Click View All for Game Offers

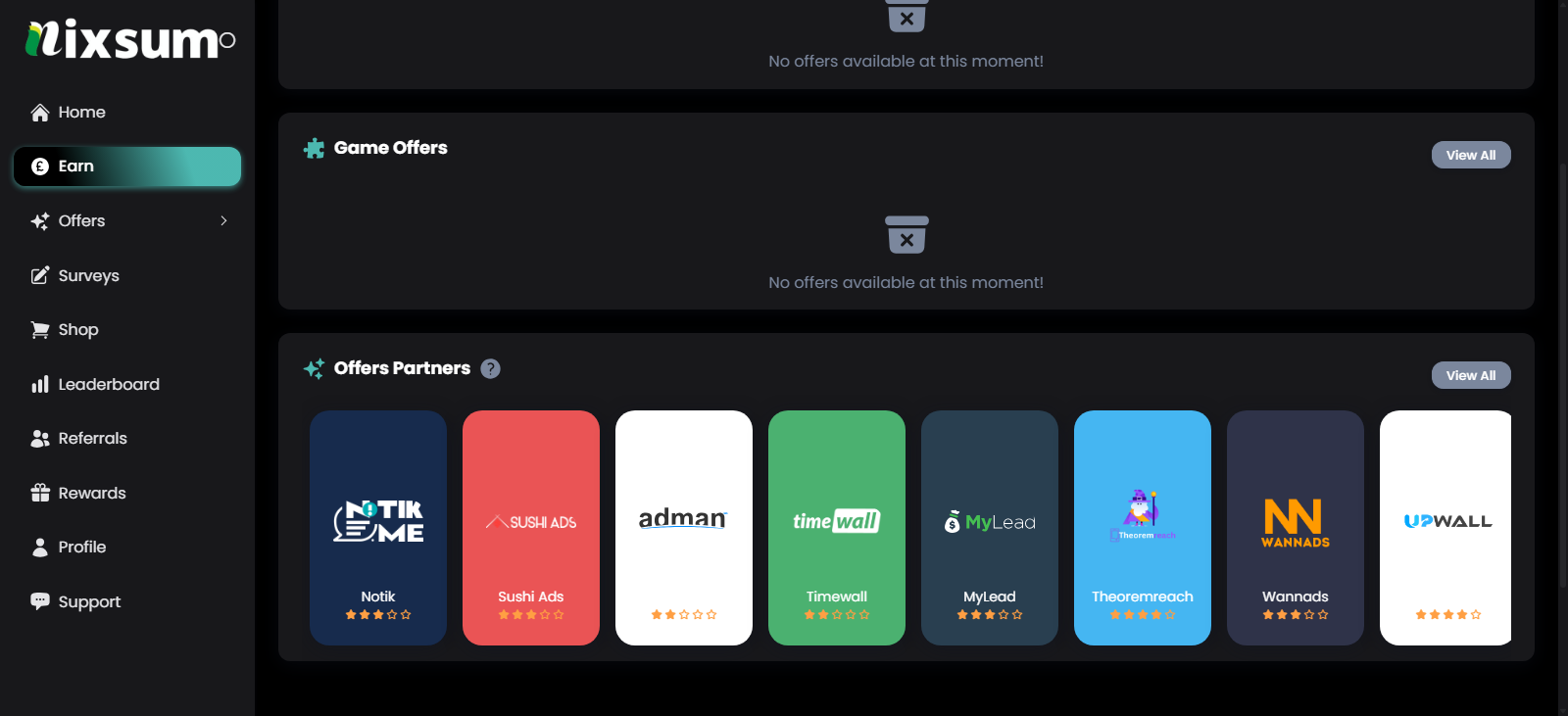pos(1470,155)
